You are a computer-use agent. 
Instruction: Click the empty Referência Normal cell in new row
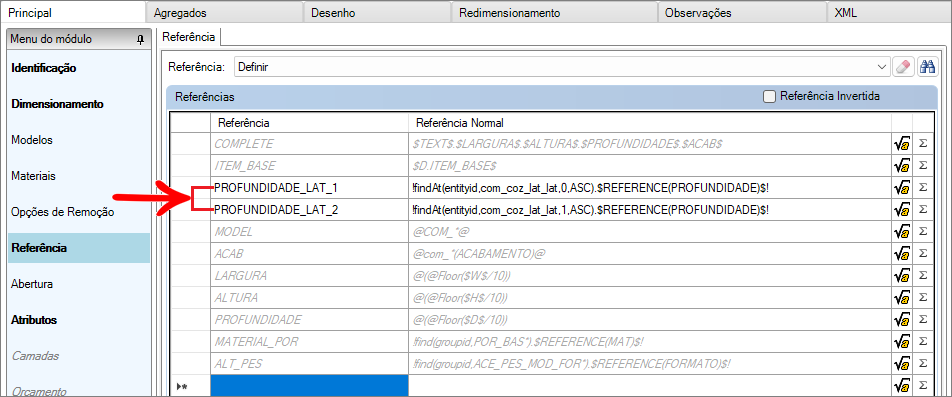[650, 385]
